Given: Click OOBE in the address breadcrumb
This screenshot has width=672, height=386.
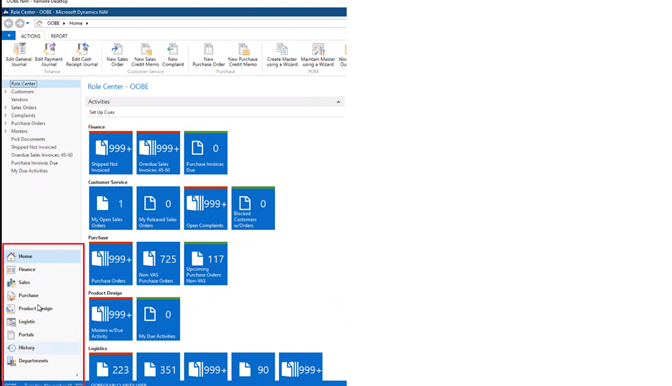Looking at the screenshot, I should [53, 23].
